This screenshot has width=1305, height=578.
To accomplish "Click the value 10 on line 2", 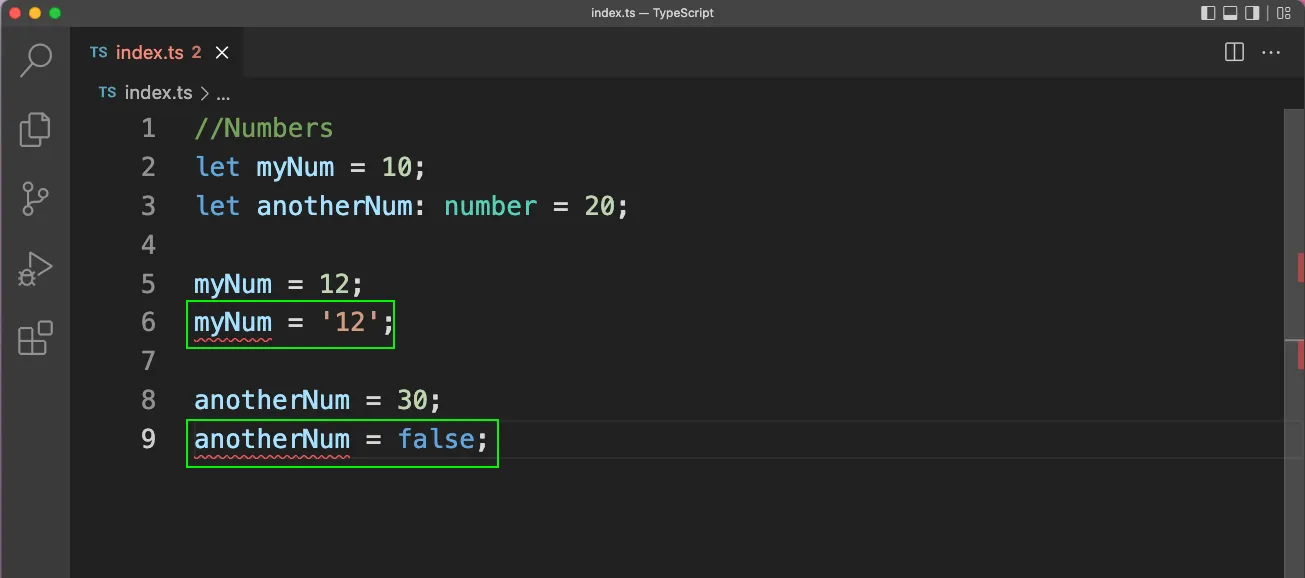I will [x=397, y=167].
